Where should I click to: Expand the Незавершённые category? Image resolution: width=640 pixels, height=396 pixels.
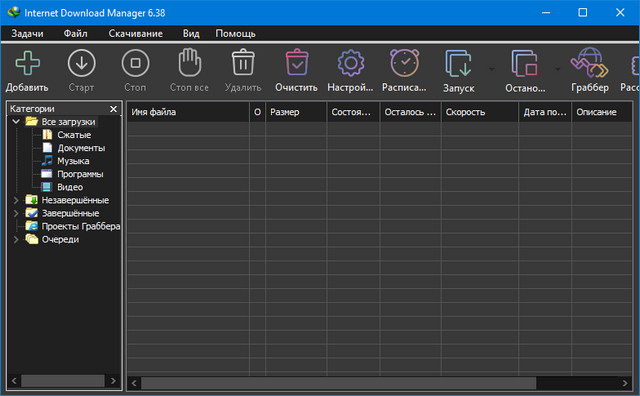(16, 200)
